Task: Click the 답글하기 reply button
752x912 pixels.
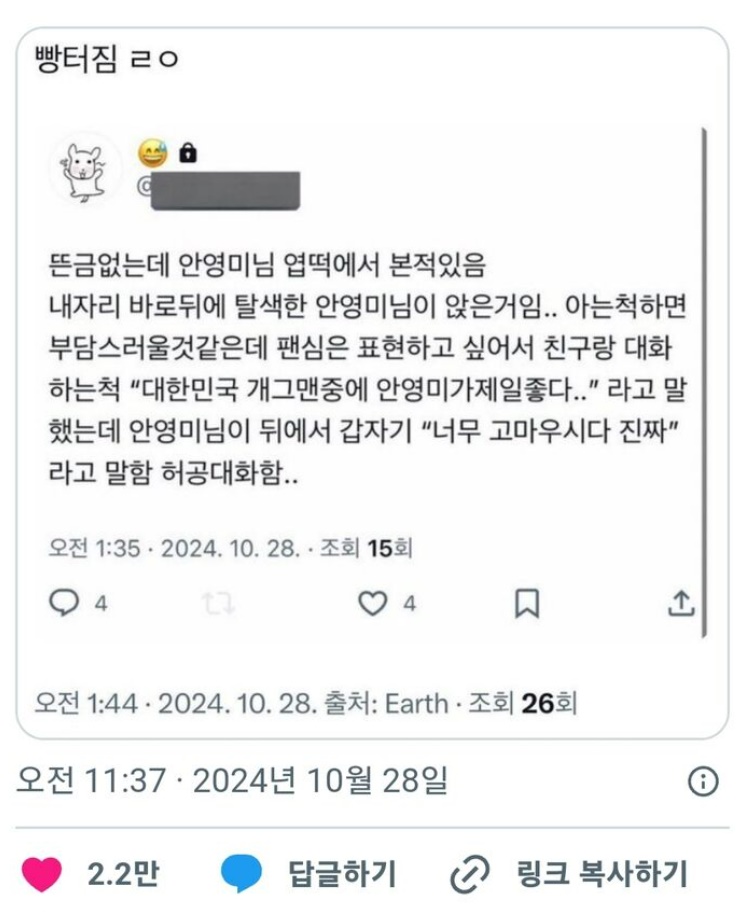Action: 343,874
